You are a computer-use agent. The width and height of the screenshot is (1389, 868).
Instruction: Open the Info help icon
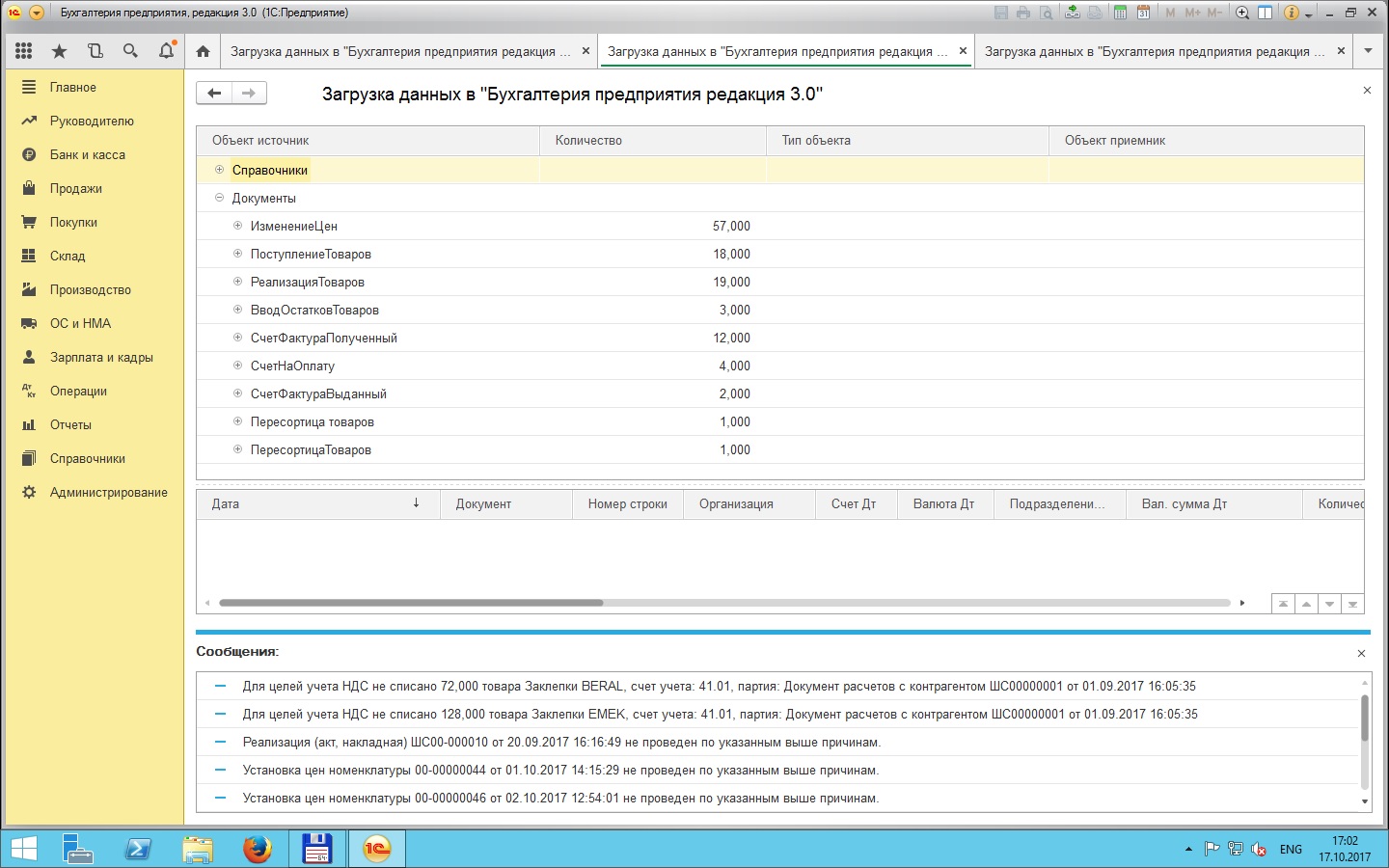click(1292, 13)
